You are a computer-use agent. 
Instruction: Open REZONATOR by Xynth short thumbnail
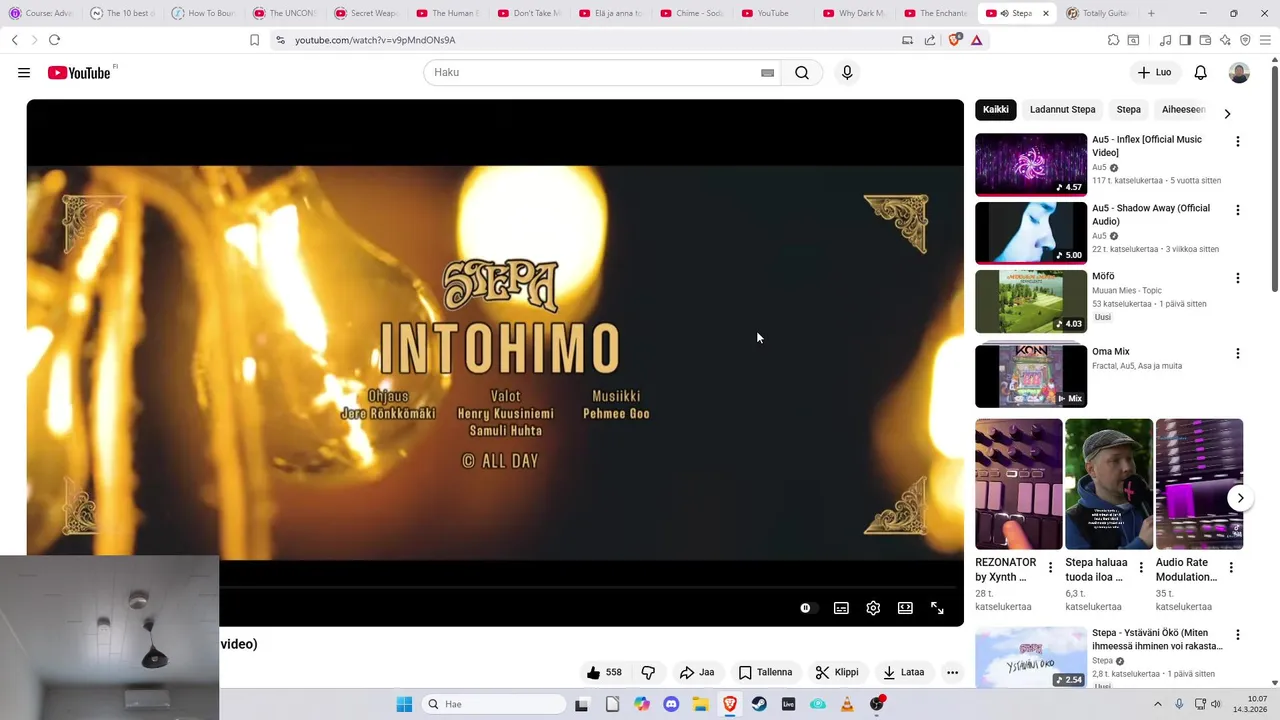(x=1019, y=484)
